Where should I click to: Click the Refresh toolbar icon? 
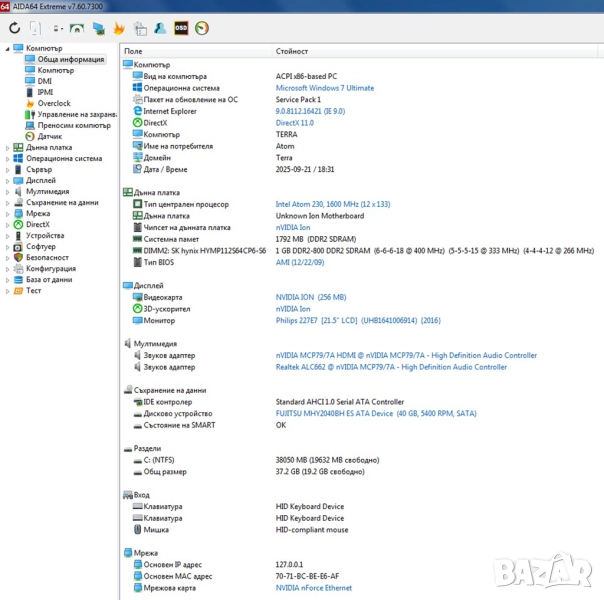pos(14,28)
